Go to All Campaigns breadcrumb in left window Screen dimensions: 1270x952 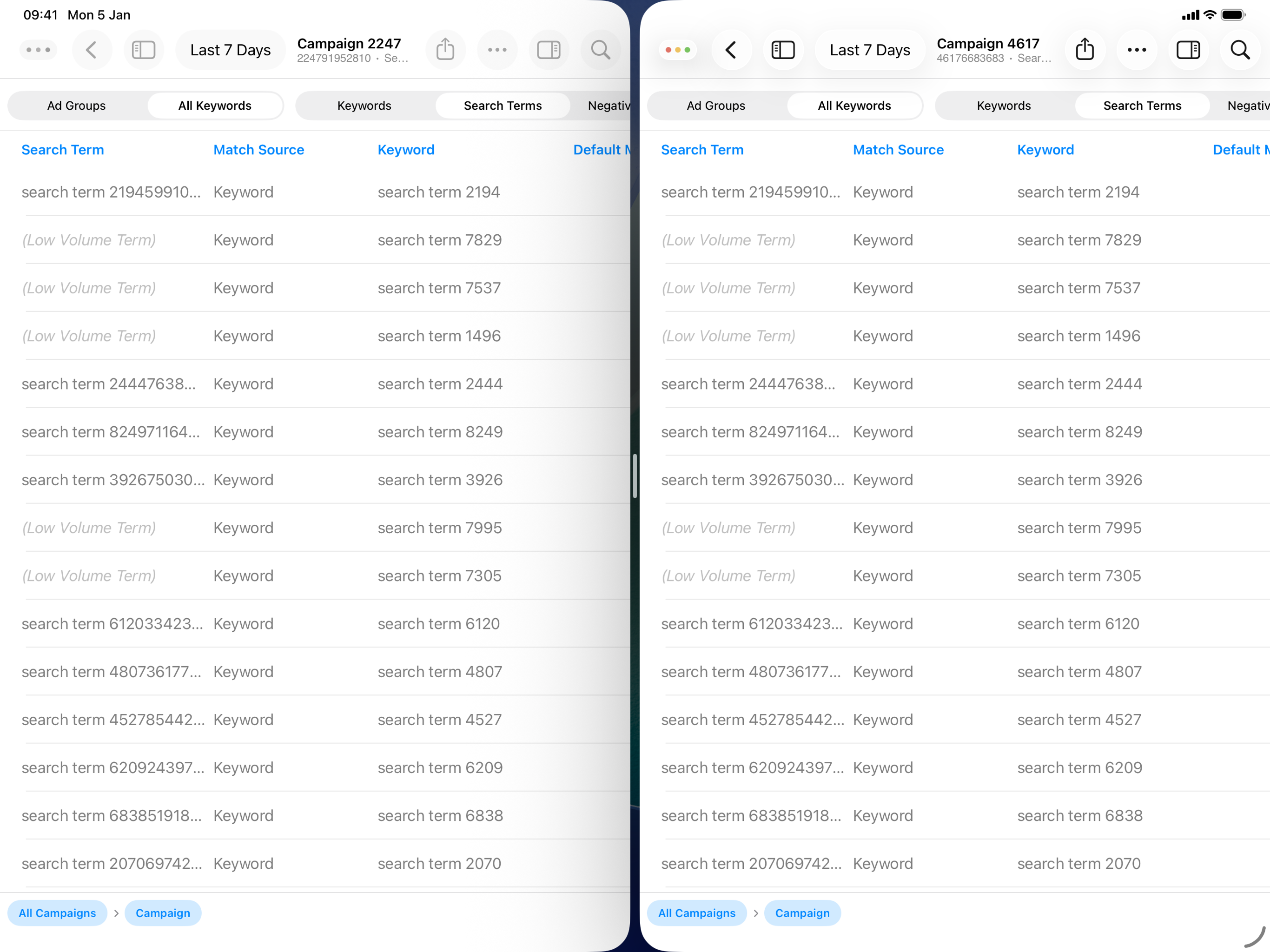[58, 913]
